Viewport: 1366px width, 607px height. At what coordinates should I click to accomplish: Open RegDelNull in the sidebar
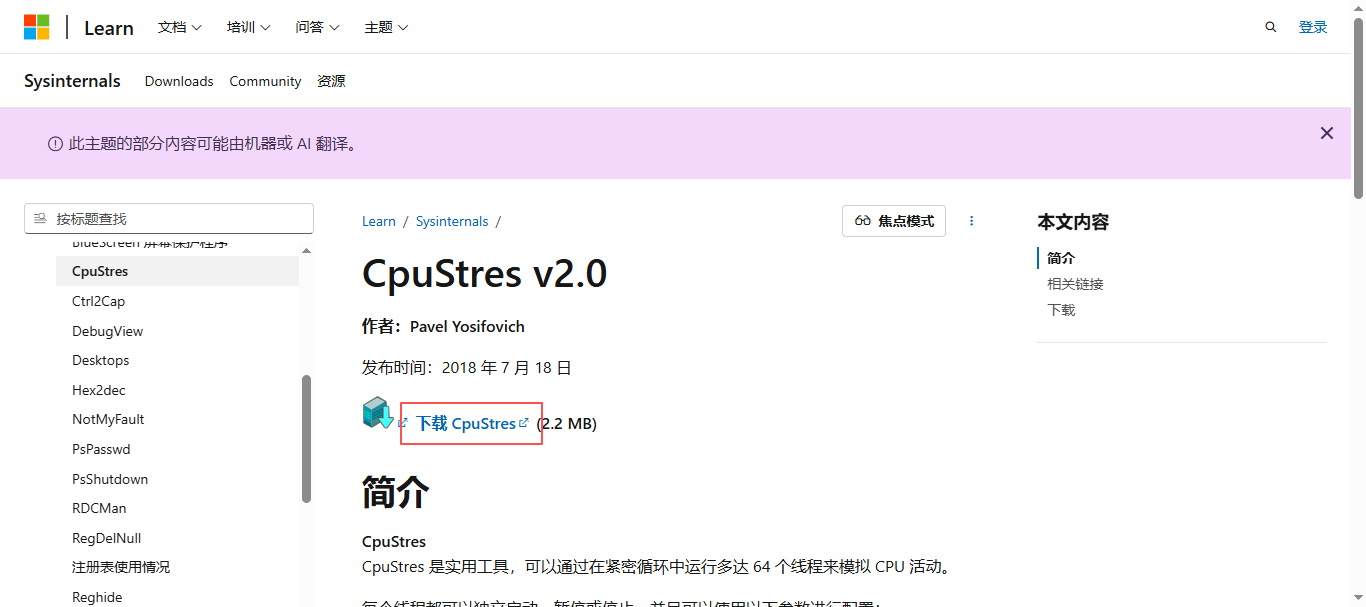(106, 538)
